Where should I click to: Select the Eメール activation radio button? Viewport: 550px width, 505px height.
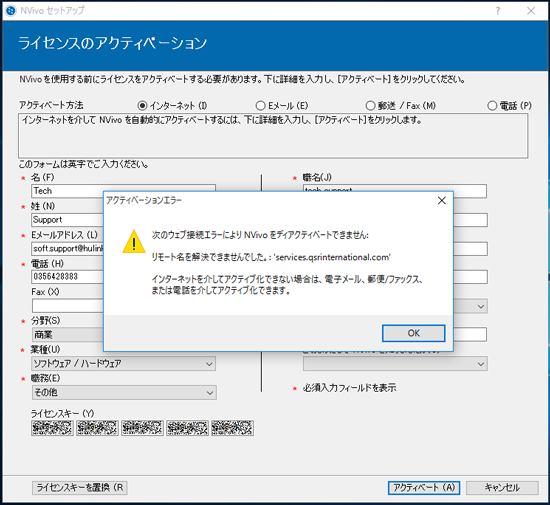(x=260, y=106)
